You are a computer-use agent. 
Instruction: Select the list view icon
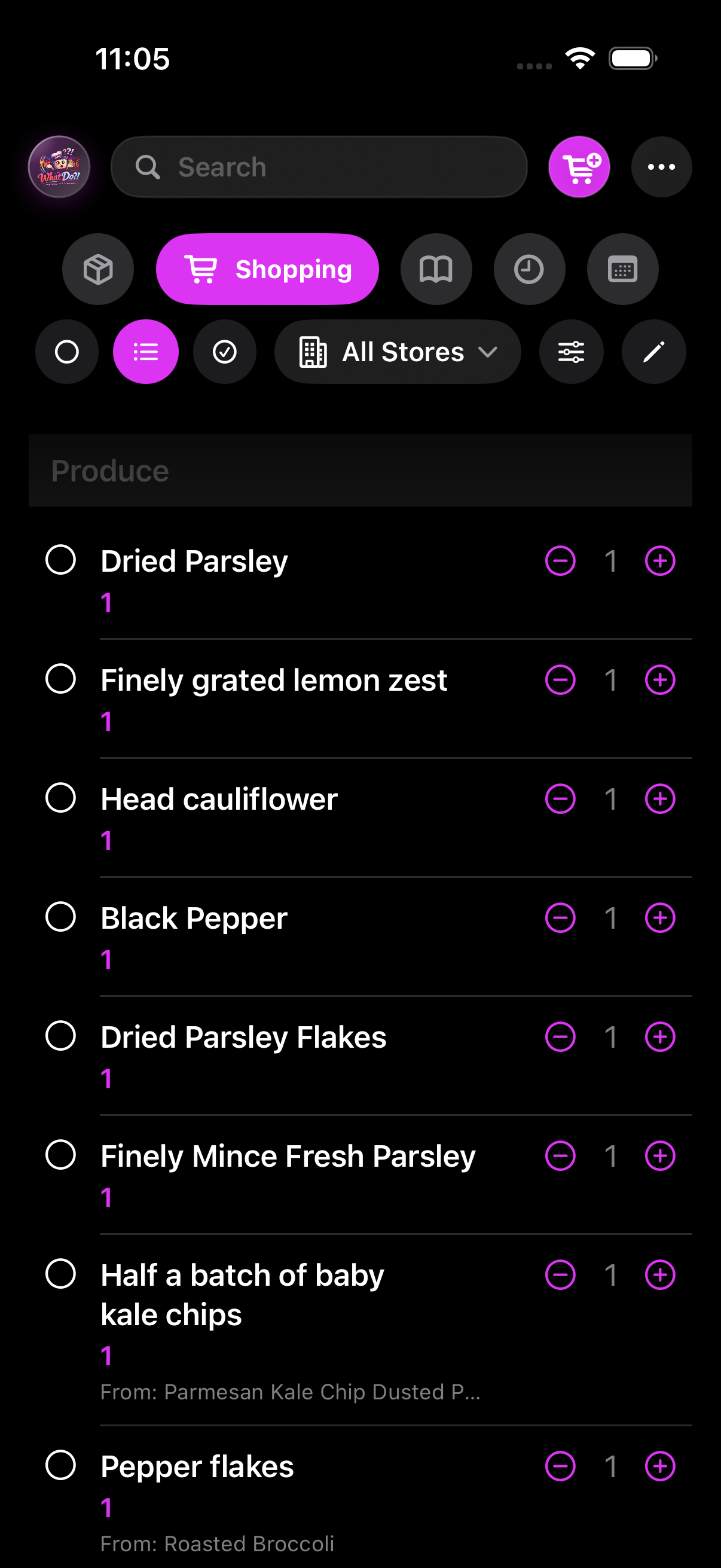click(145, 351)
